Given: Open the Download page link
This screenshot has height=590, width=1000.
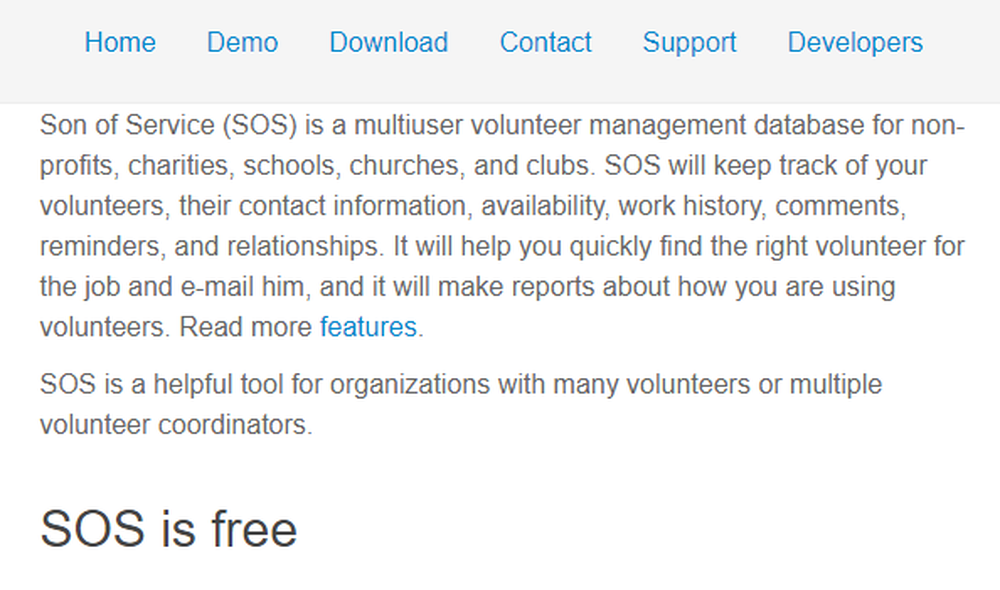Looking at the screenshot, I should (x=388, y=43).
